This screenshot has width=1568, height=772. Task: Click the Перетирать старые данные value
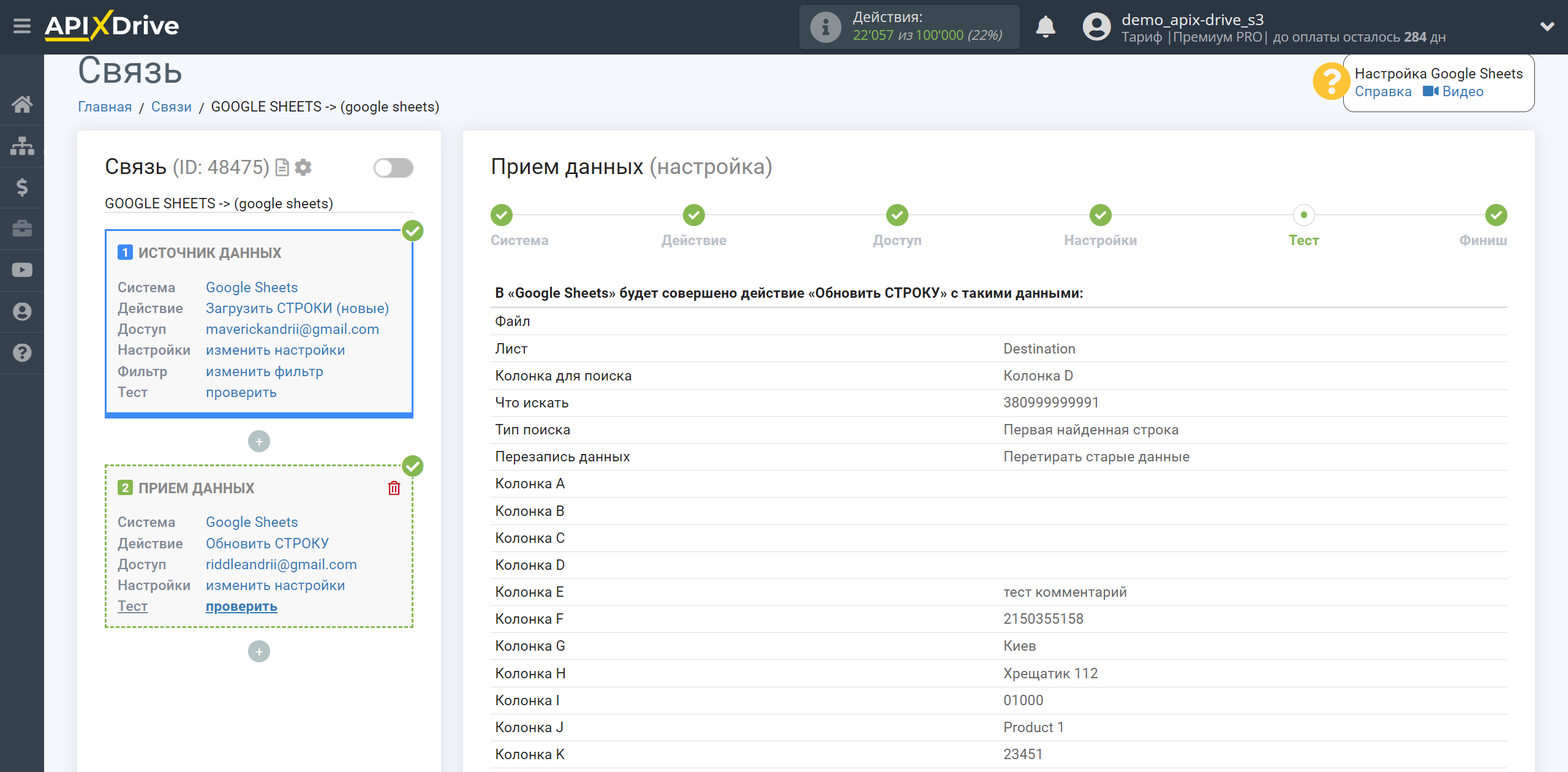pyautogui.click(x=1096, y=456)
